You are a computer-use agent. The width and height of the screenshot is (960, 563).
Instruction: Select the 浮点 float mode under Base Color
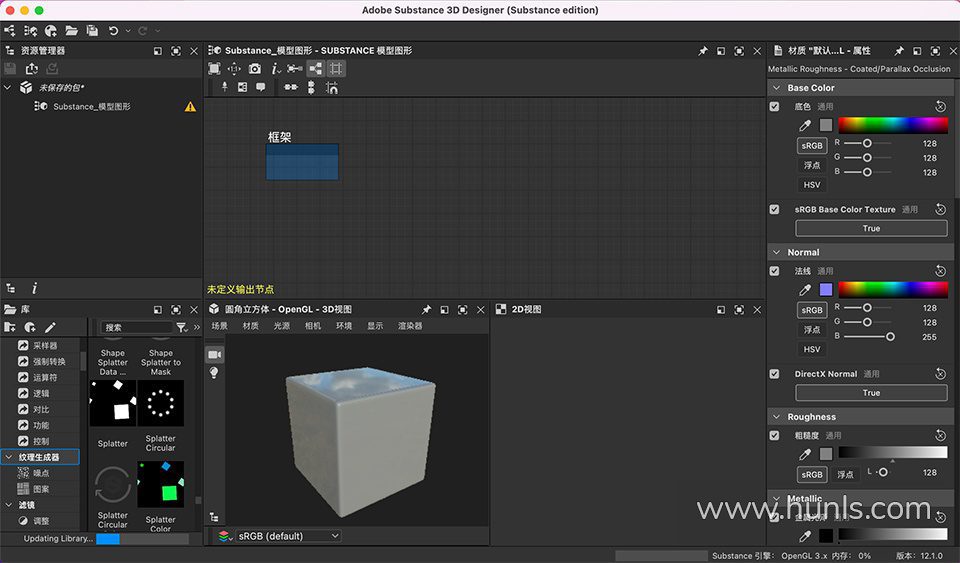[812, 165]
